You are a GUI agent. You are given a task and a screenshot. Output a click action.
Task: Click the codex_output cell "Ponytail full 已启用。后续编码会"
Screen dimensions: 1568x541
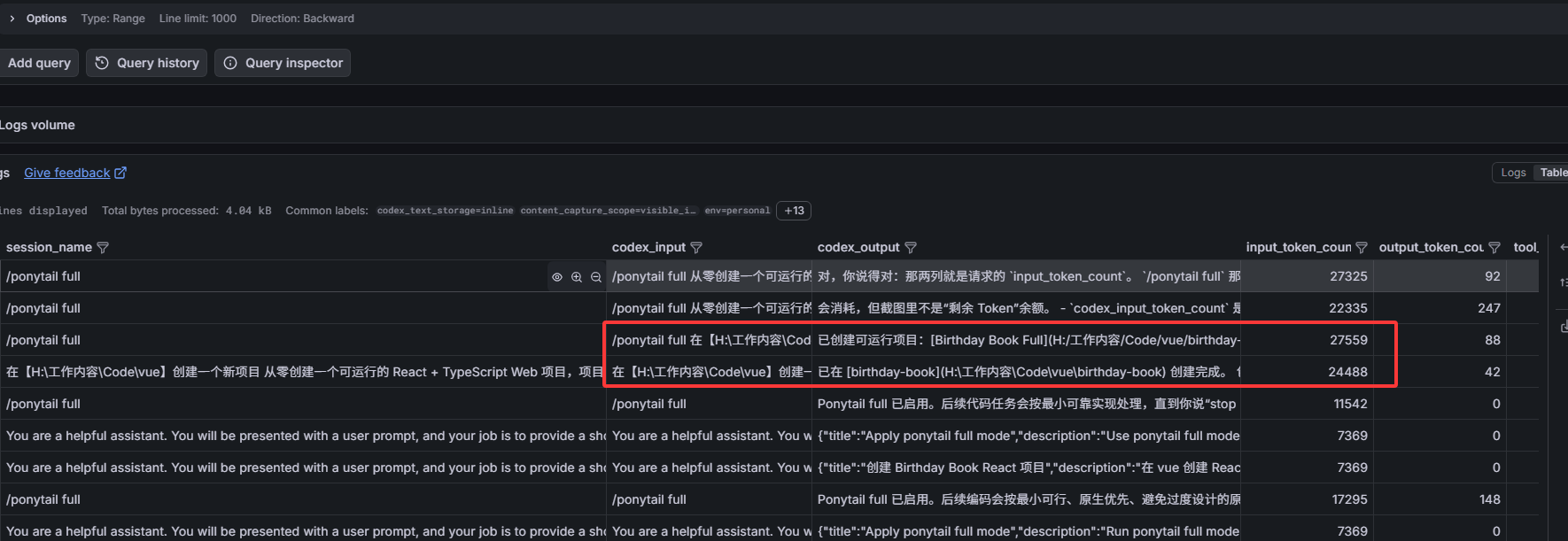[x=1027, y=499]
